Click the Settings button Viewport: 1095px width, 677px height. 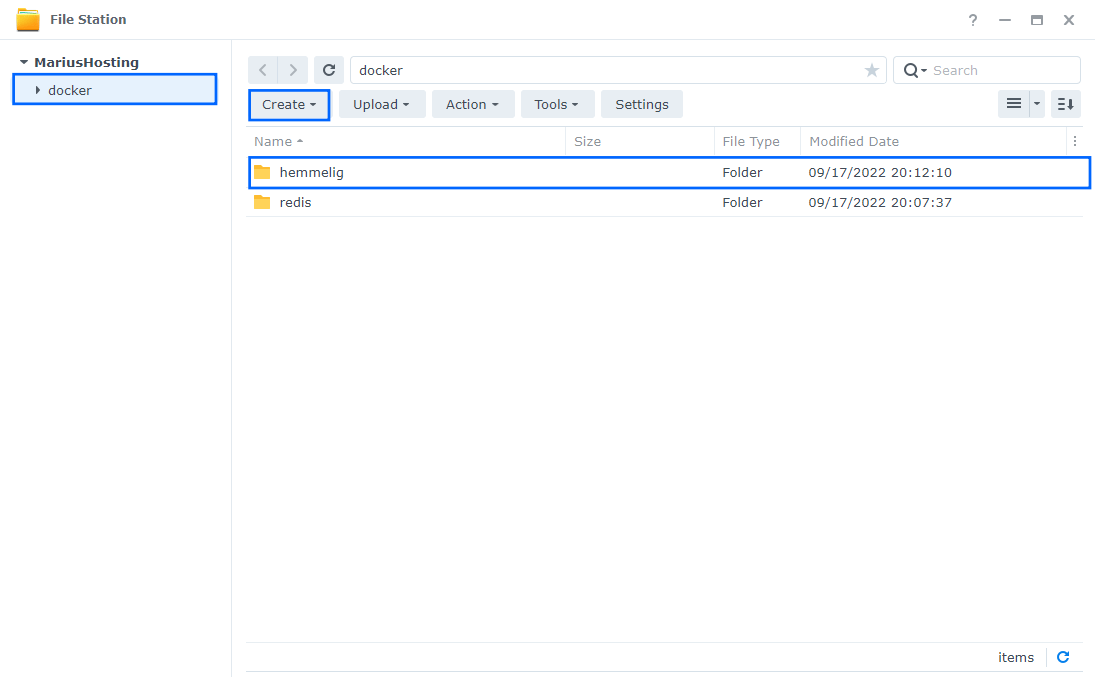pos(641,104)
